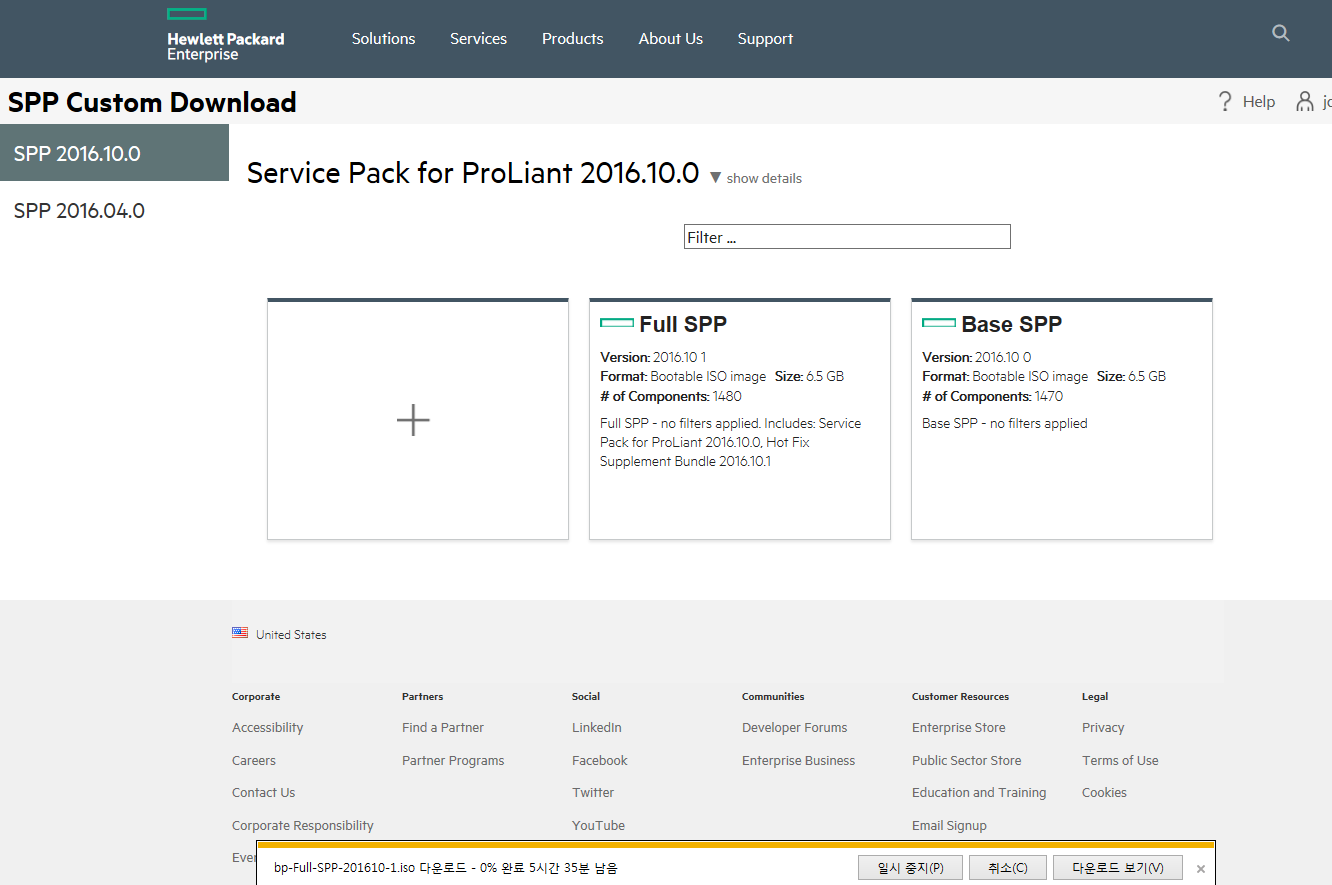Open Corporate Responsibility footer link

(x=303, y=826)
